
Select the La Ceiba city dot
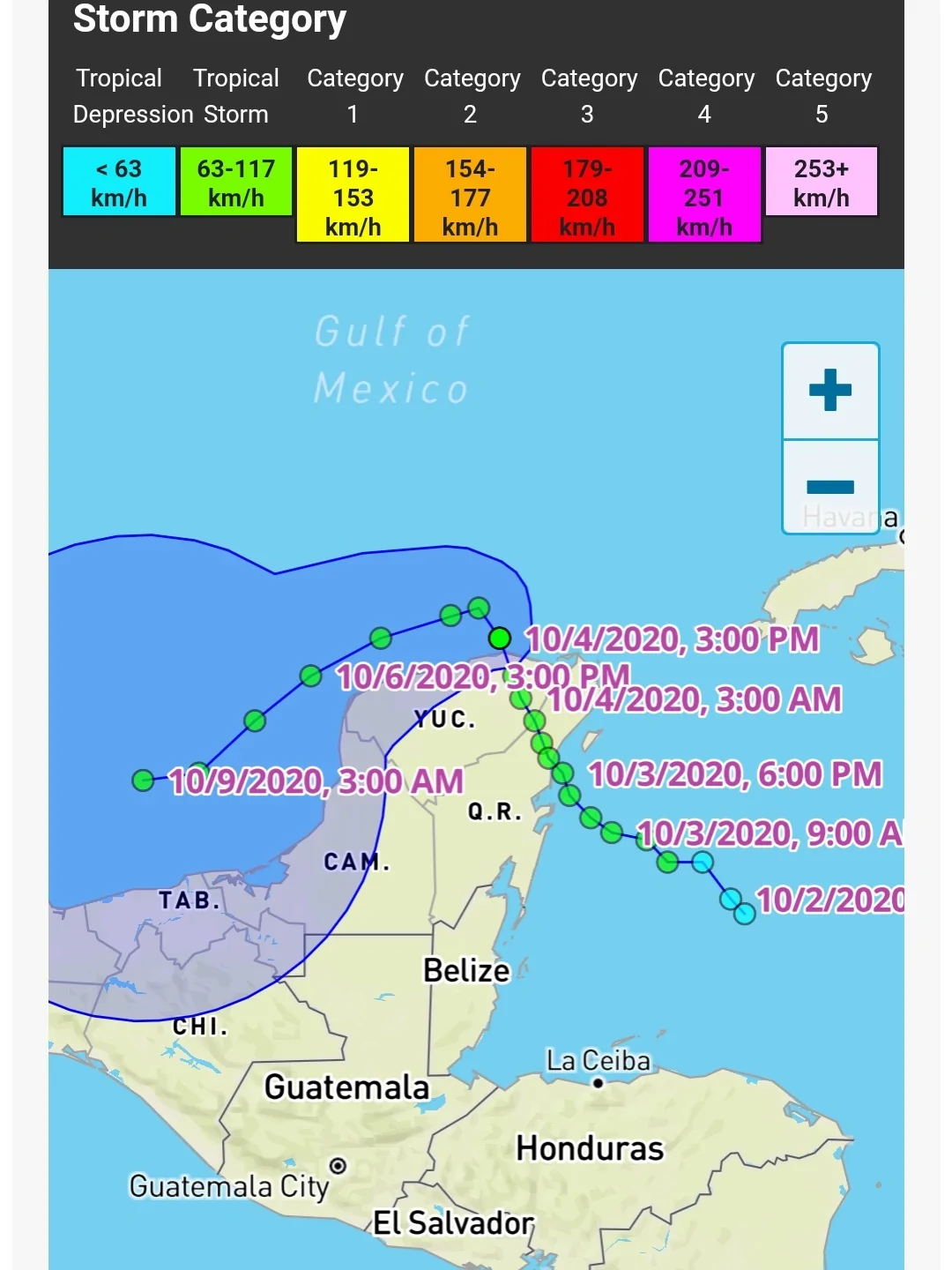(599, 1083)
